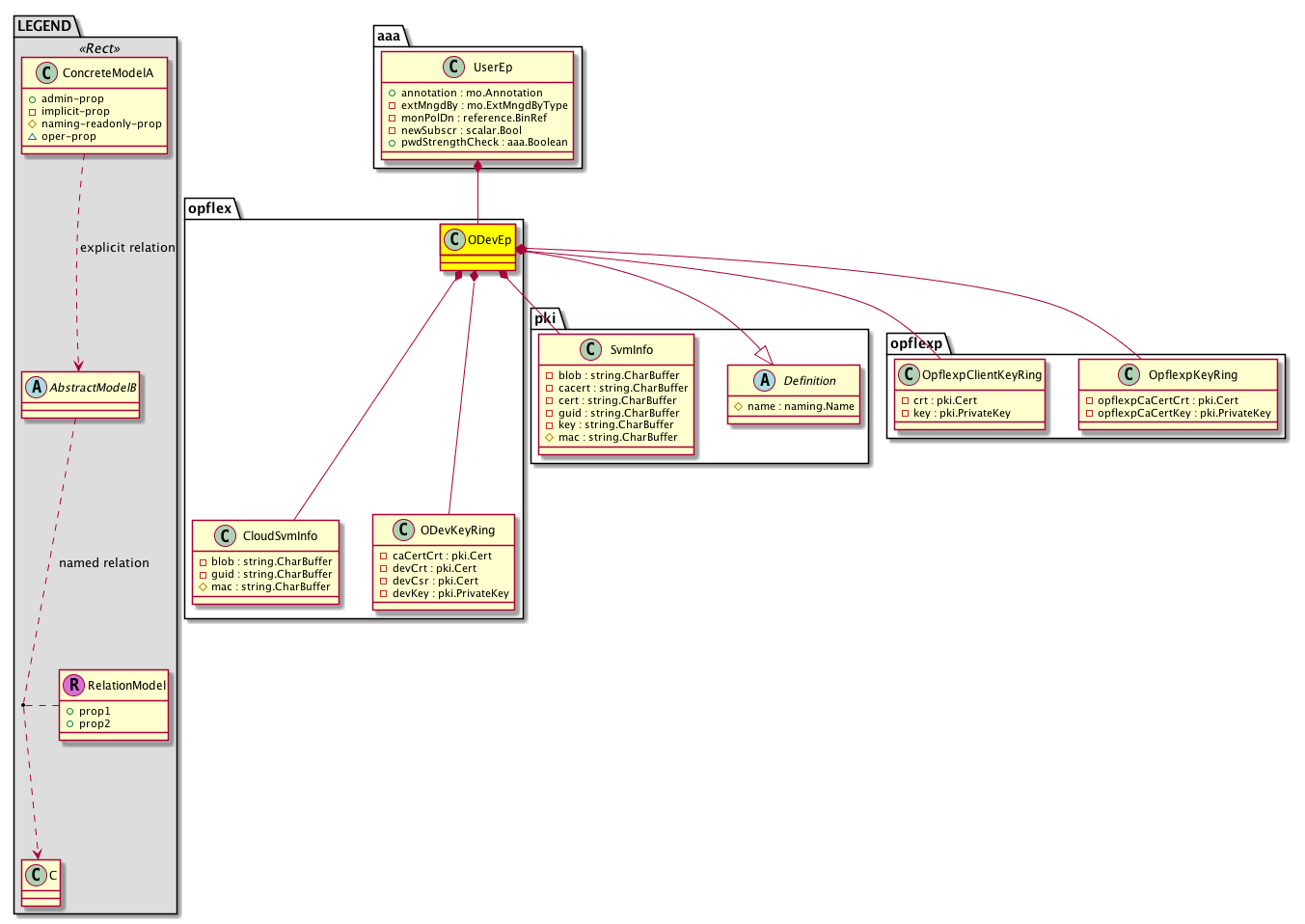Click the "explicit relation" label text
This screenshot has height=924, width=1305.
pos(127,248)
